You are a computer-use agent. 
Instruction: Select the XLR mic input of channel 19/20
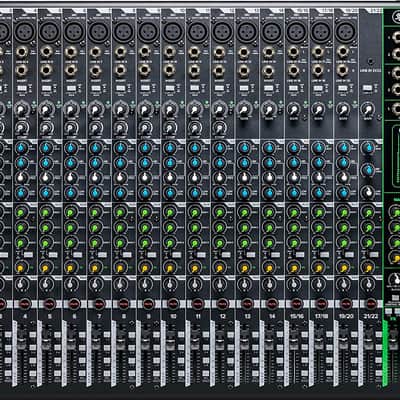point(345,32)
